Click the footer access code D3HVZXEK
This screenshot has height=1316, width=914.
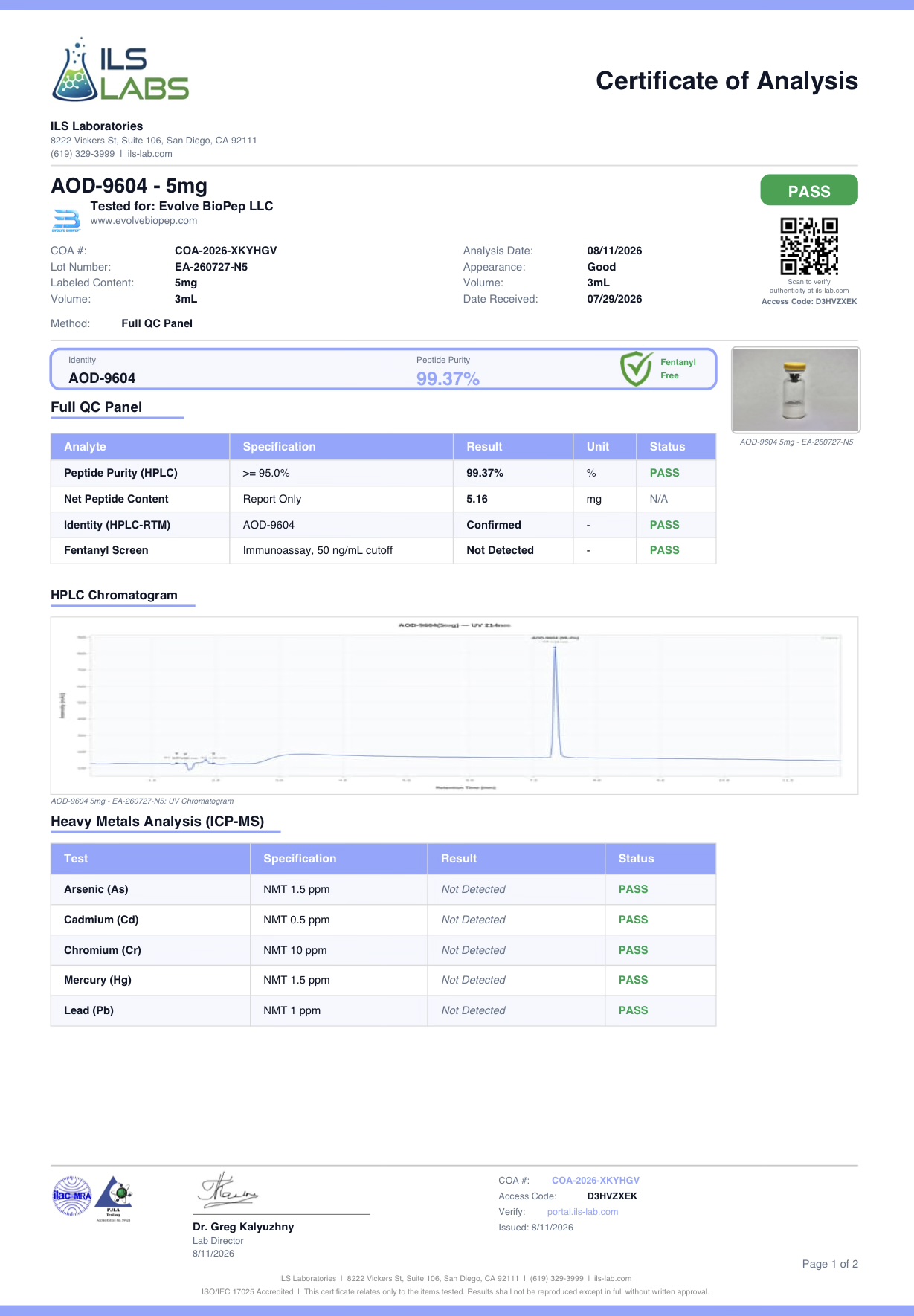click(612, 1196)
